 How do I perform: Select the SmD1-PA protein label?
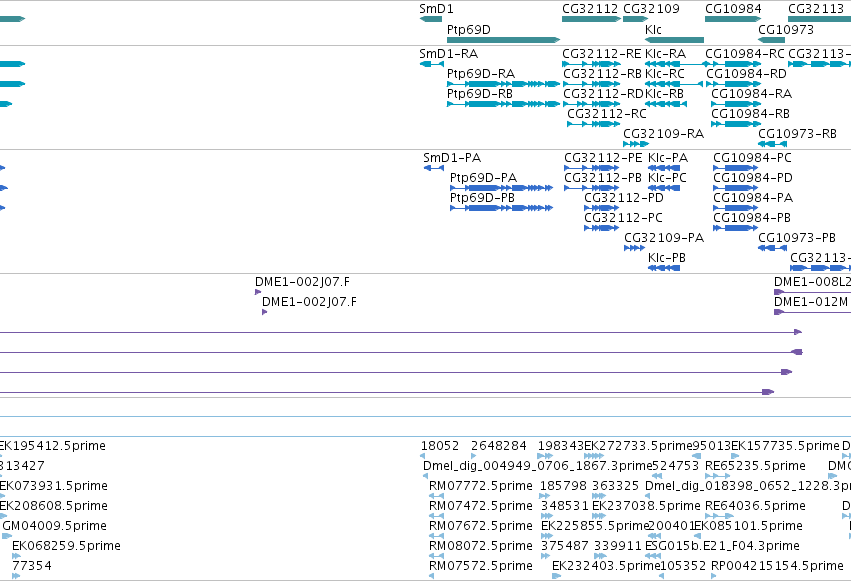[452, 158]
